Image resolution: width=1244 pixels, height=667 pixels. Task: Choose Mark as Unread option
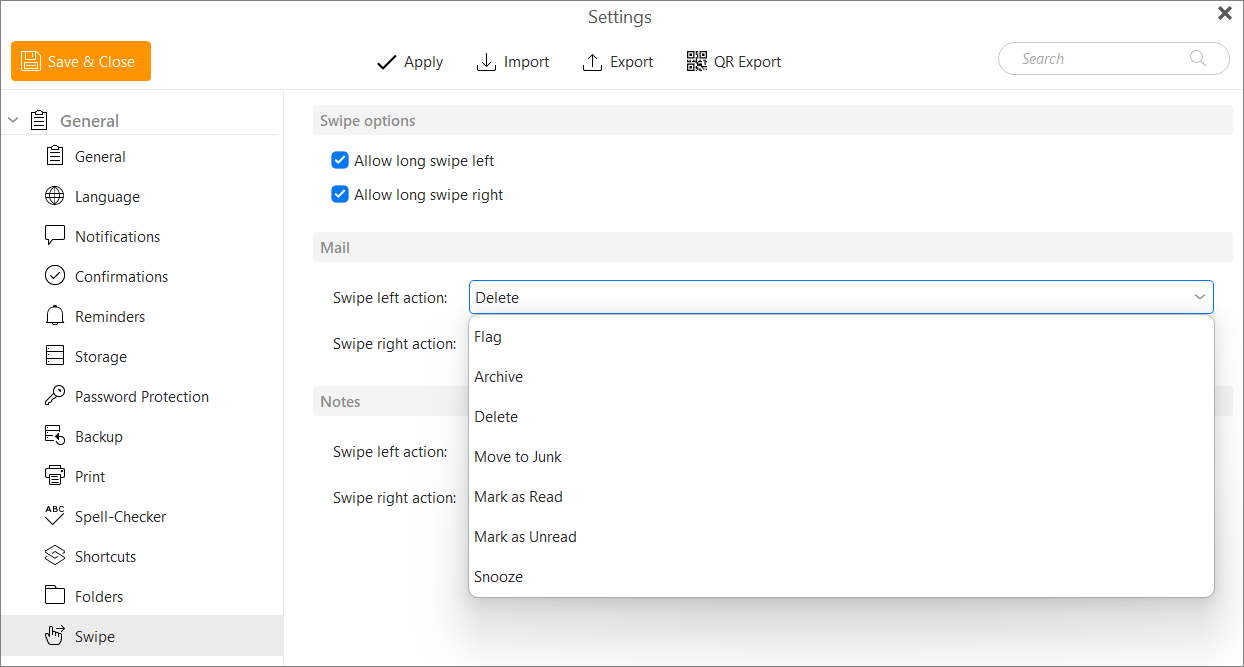click(x=841, y=537)
